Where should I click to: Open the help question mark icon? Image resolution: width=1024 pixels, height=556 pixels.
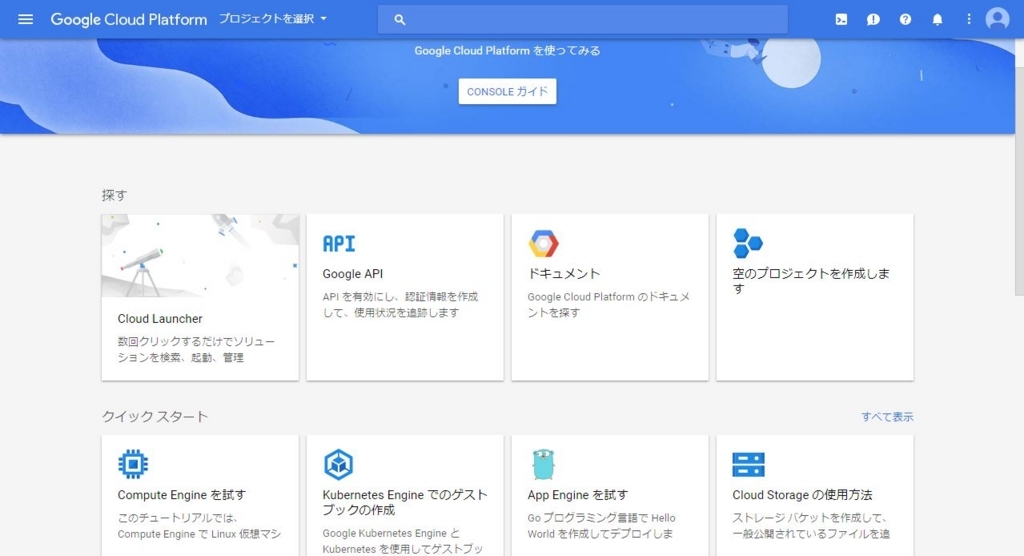point(905,20)
